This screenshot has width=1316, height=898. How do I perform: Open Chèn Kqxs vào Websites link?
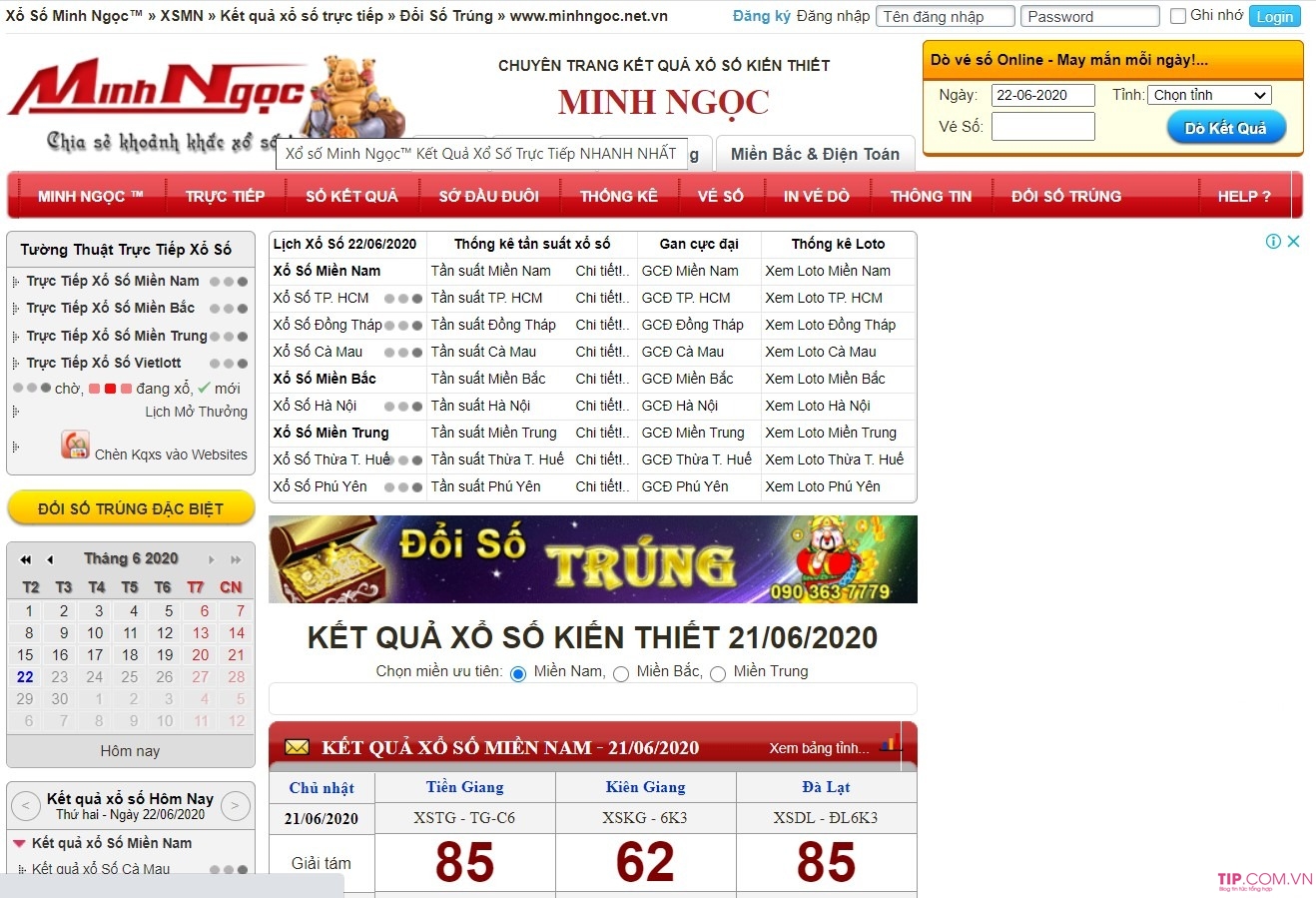pyautogui.click(x=171, y=454)
